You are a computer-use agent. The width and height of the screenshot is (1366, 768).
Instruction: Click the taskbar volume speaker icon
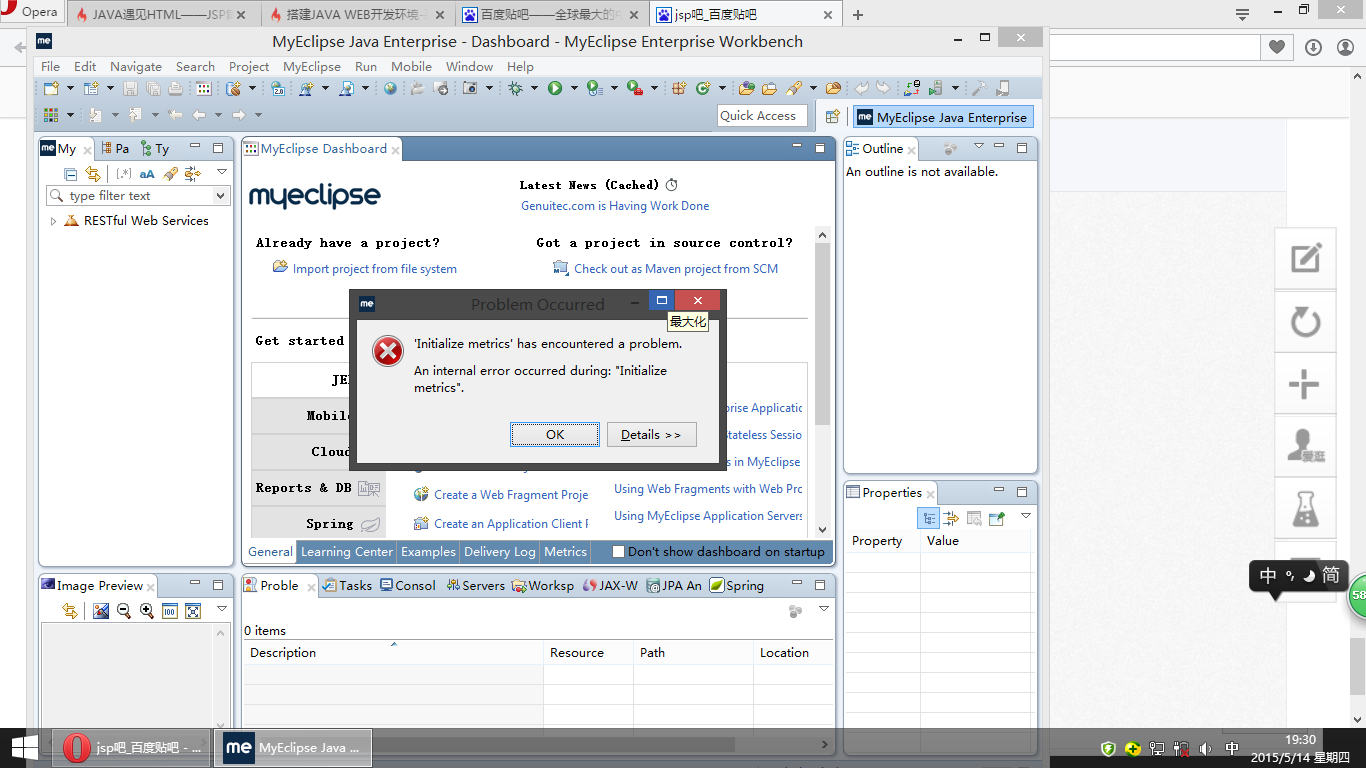tap(1206, 748)
